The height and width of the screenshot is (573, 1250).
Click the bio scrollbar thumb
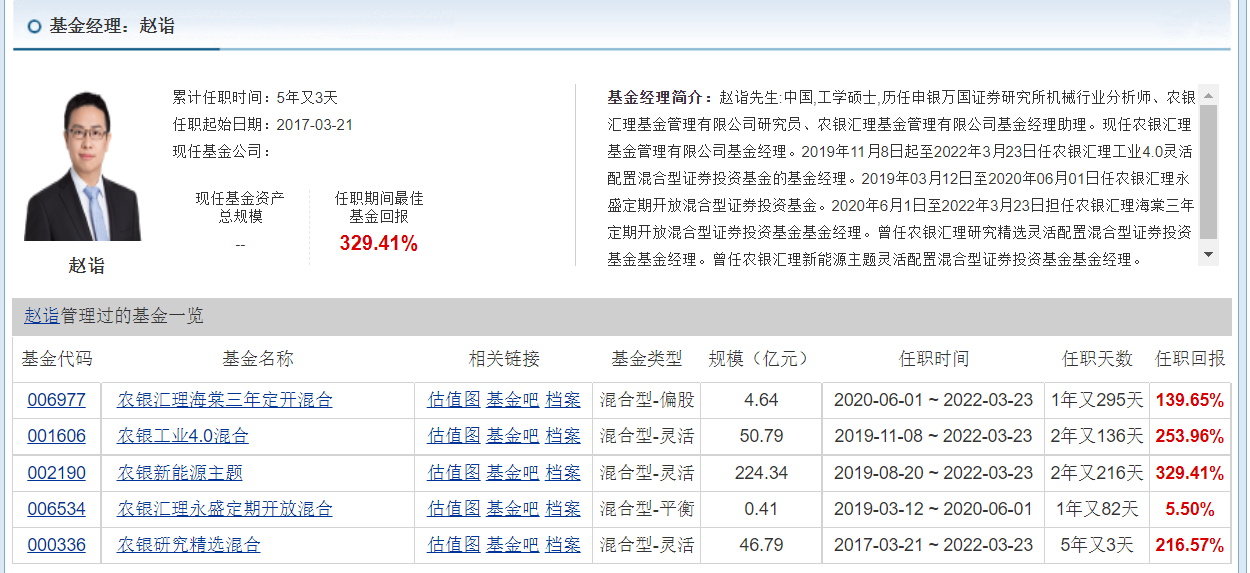point(1209,170)
